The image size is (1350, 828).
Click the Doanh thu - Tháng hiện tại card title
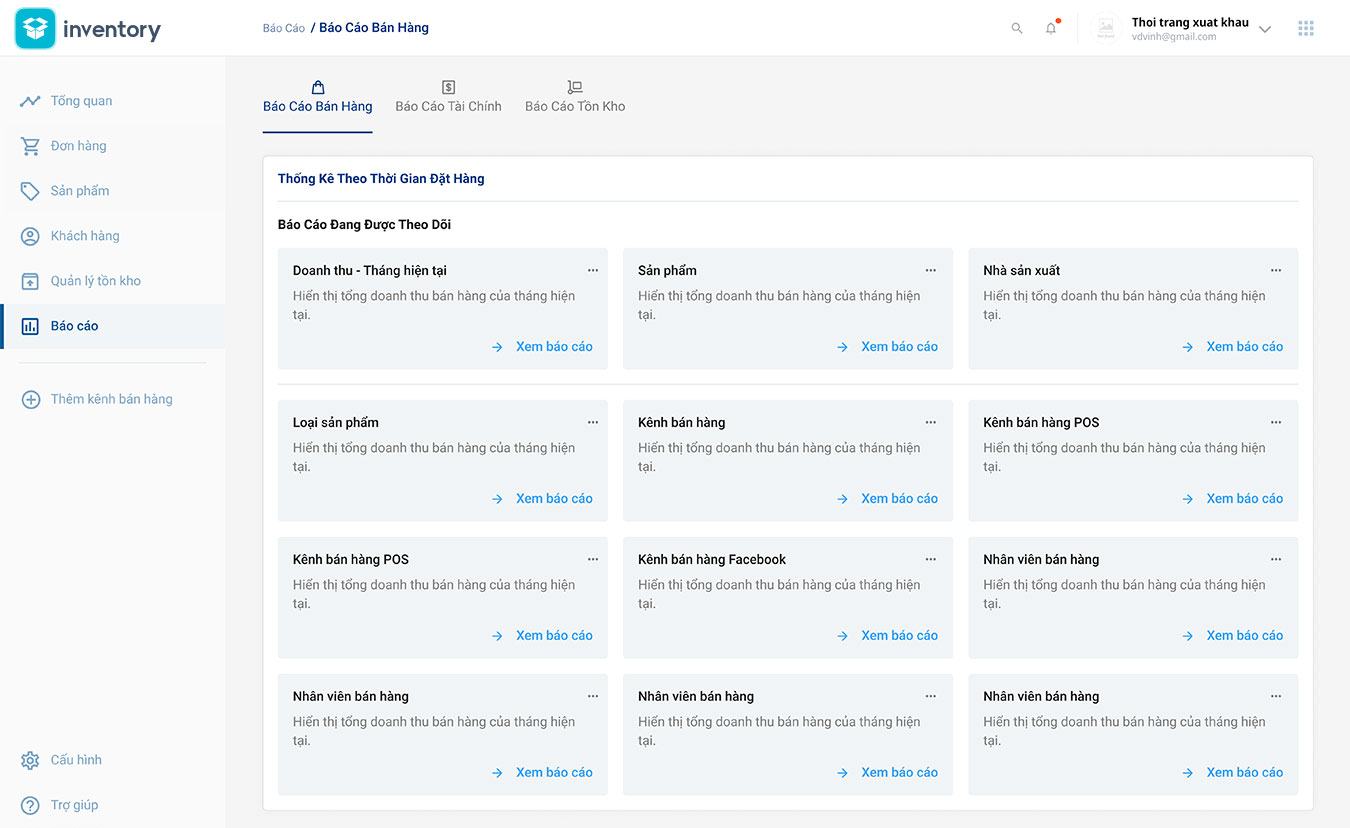click(370, 271)
